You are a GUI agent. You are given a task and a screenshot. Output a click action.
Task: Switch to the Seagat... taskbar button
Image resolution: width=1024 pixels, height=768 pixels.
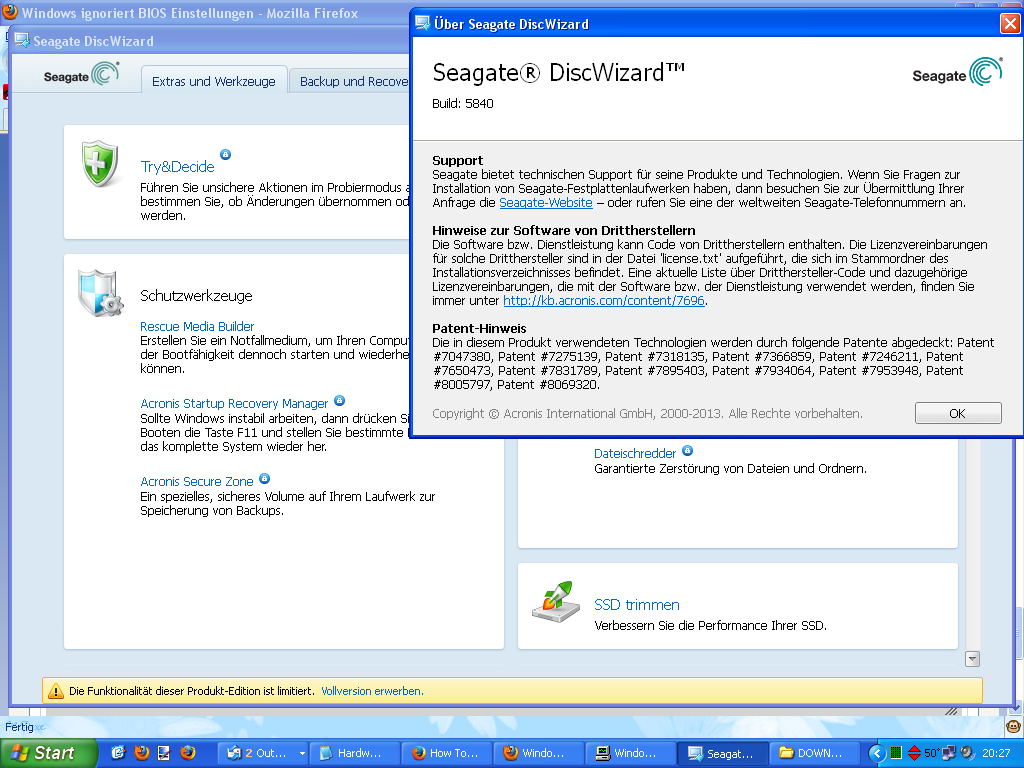722,753
